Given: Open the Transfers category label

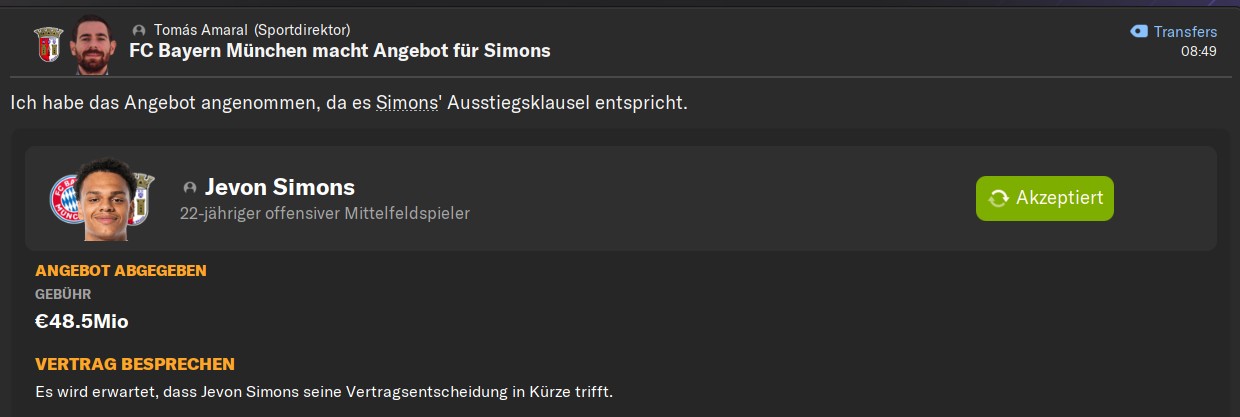Looking at the screenshot, I should (1185, 31).
